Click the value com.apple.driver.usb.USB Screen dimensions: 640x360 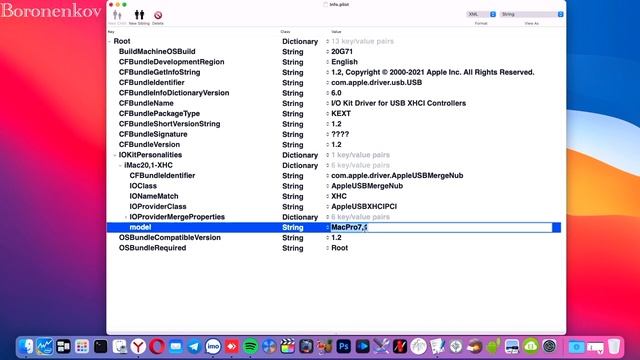[376, 82]
